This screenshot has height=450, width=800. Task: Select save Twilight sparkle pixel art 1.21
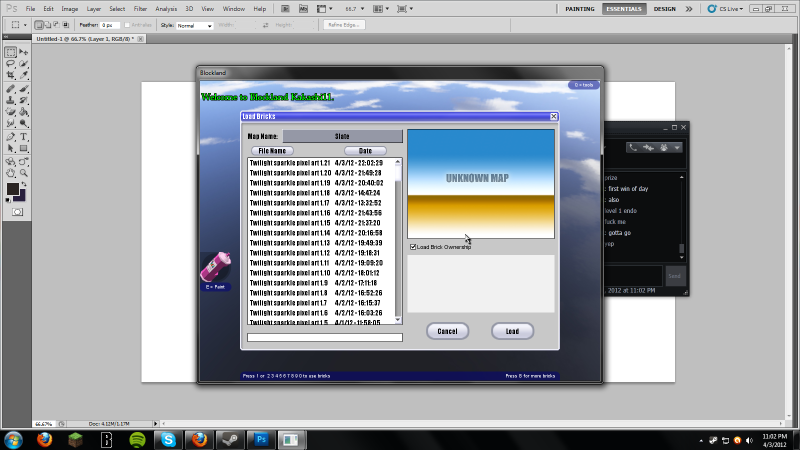pyautogui.click(x=316, y=163)
